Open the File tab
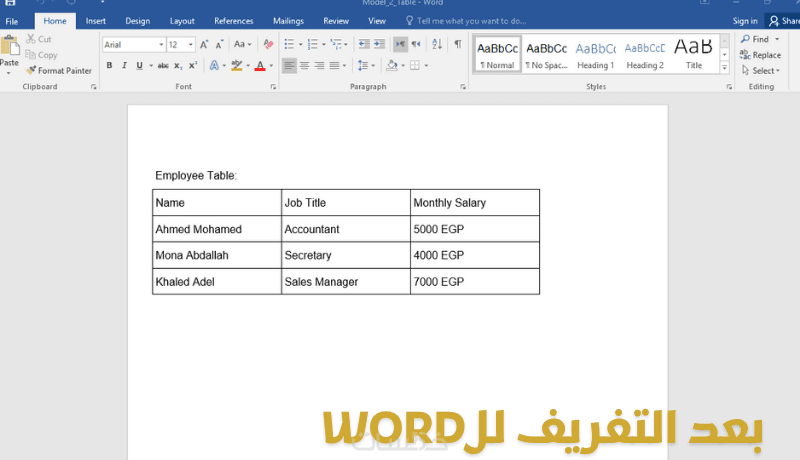800x460 pixels. pos(12,21)
